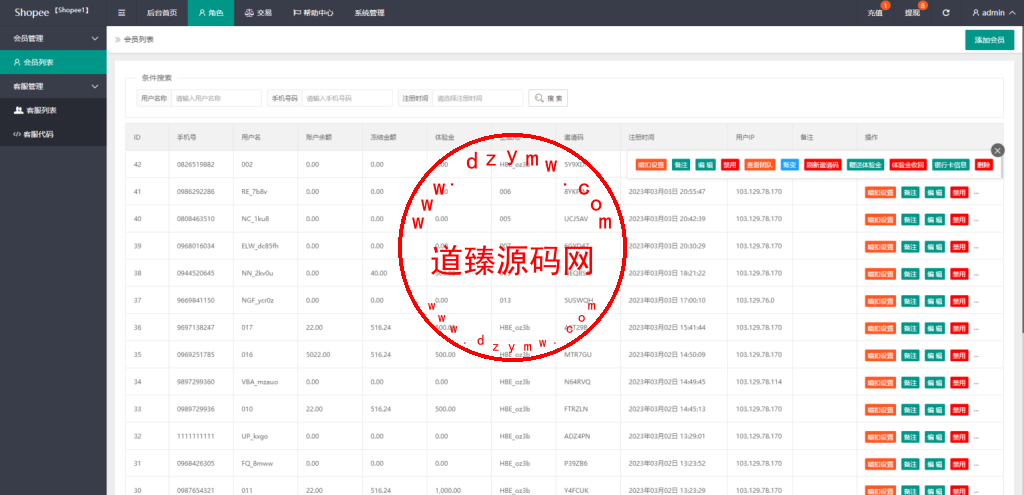Viewport: 1024px width, 495px height.
Task: Expand more actions for user NN_2kv0u
Action: [x=976, y=274]
